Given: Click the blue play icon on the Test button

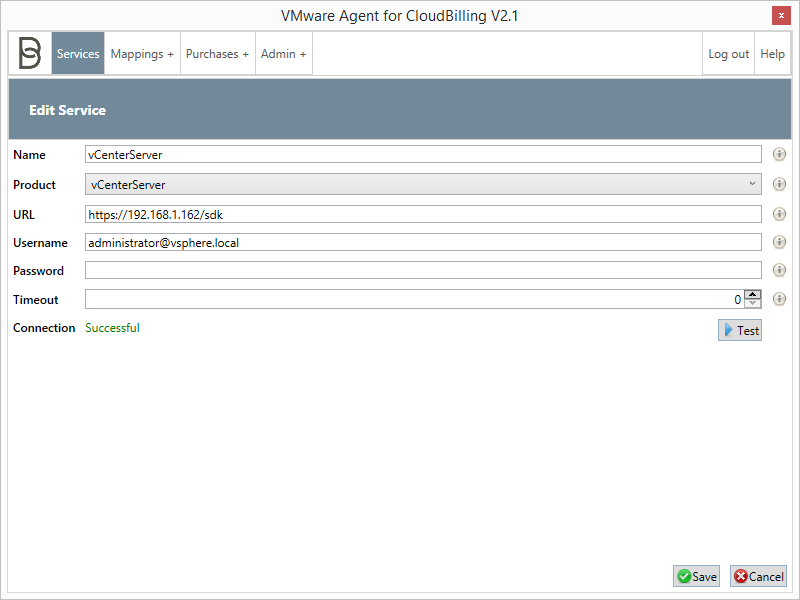Looking at the screenshot, I should (728, 330).
